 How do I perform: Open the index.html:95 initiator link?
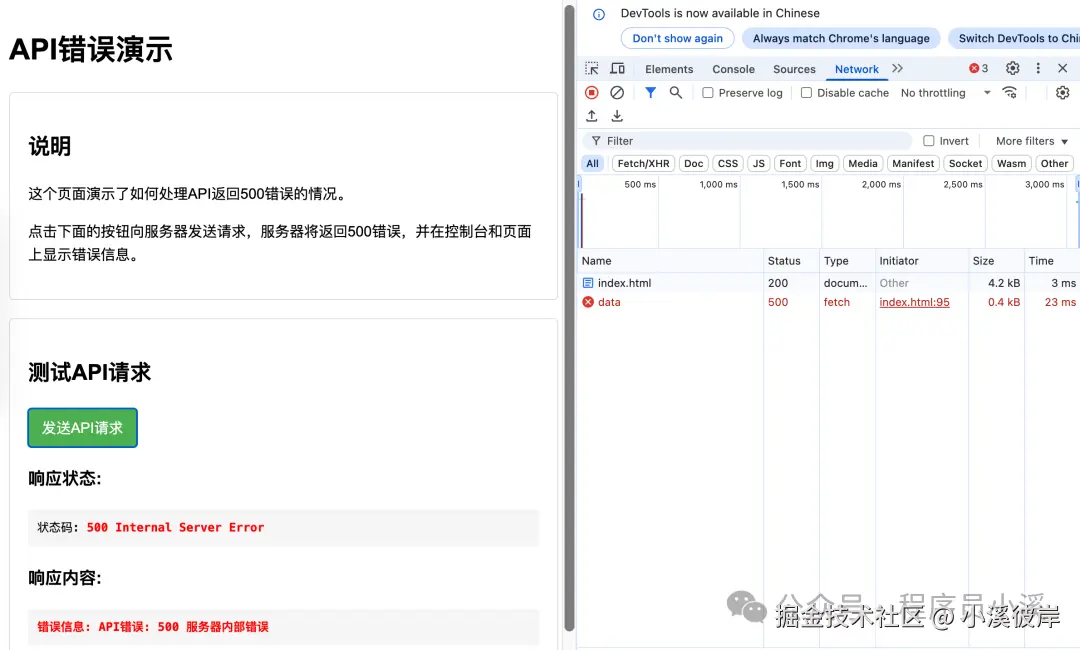point(914,302)
